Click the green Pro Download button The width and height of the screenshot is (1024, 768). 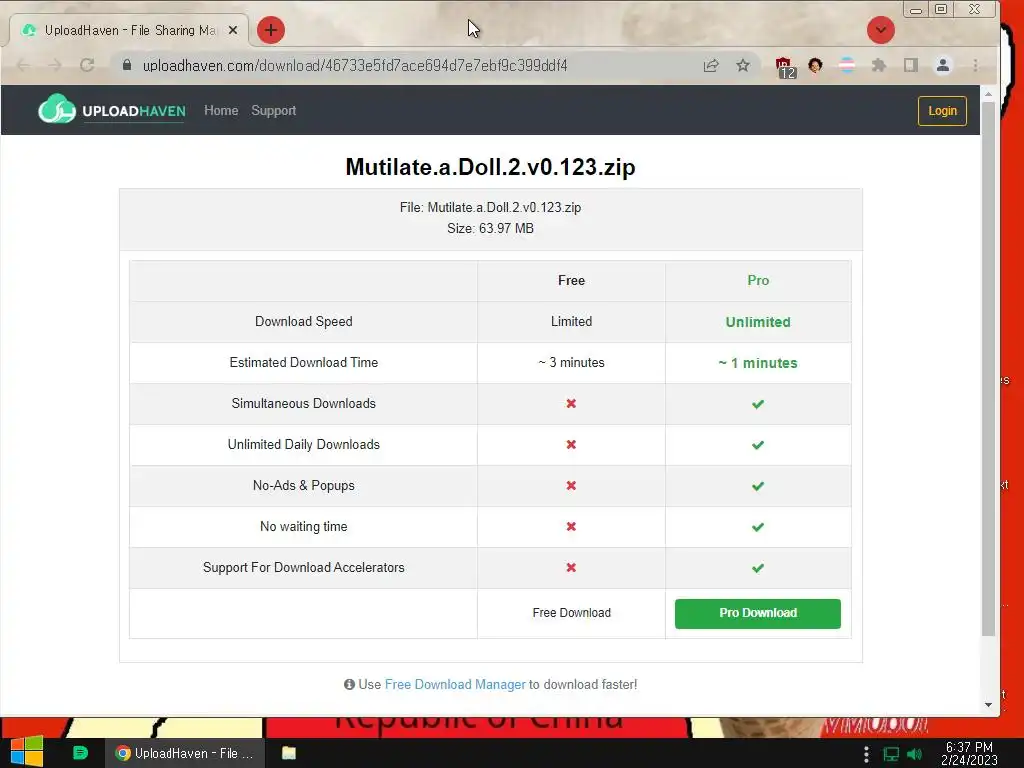[x=758, y=613]
